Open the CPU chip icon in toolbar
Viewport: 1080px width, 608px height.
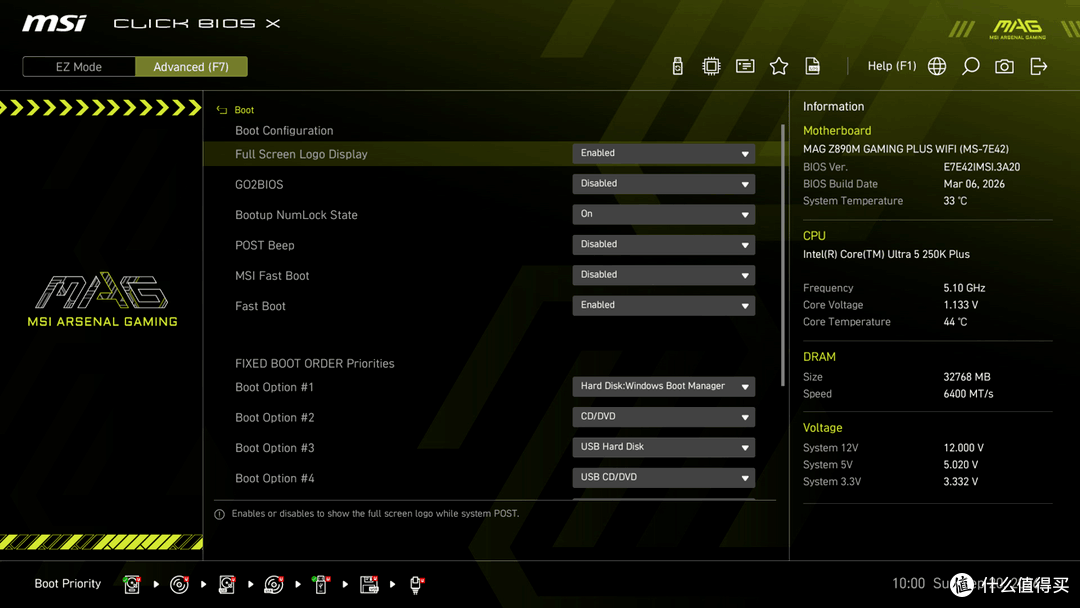tap(711, 66)
